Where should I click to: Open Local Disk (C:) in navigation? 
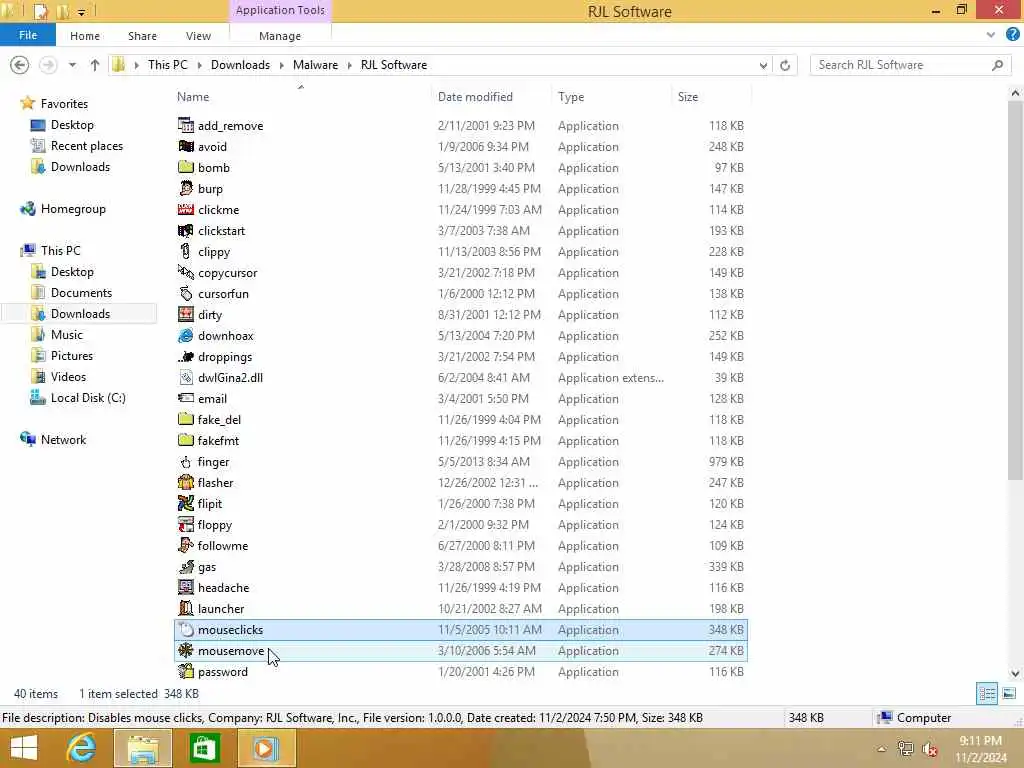click(88, 398)
